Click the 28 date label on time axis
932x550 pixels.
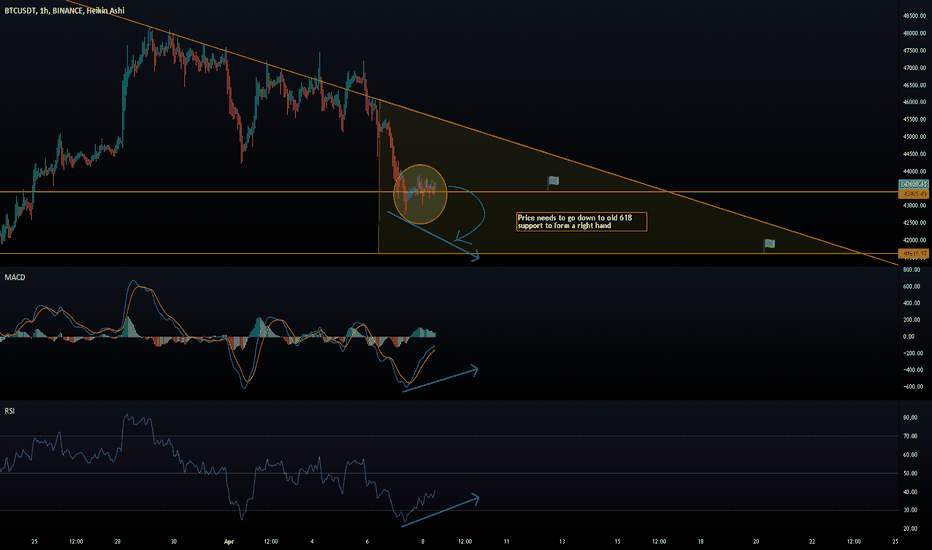tap(118, 542)
